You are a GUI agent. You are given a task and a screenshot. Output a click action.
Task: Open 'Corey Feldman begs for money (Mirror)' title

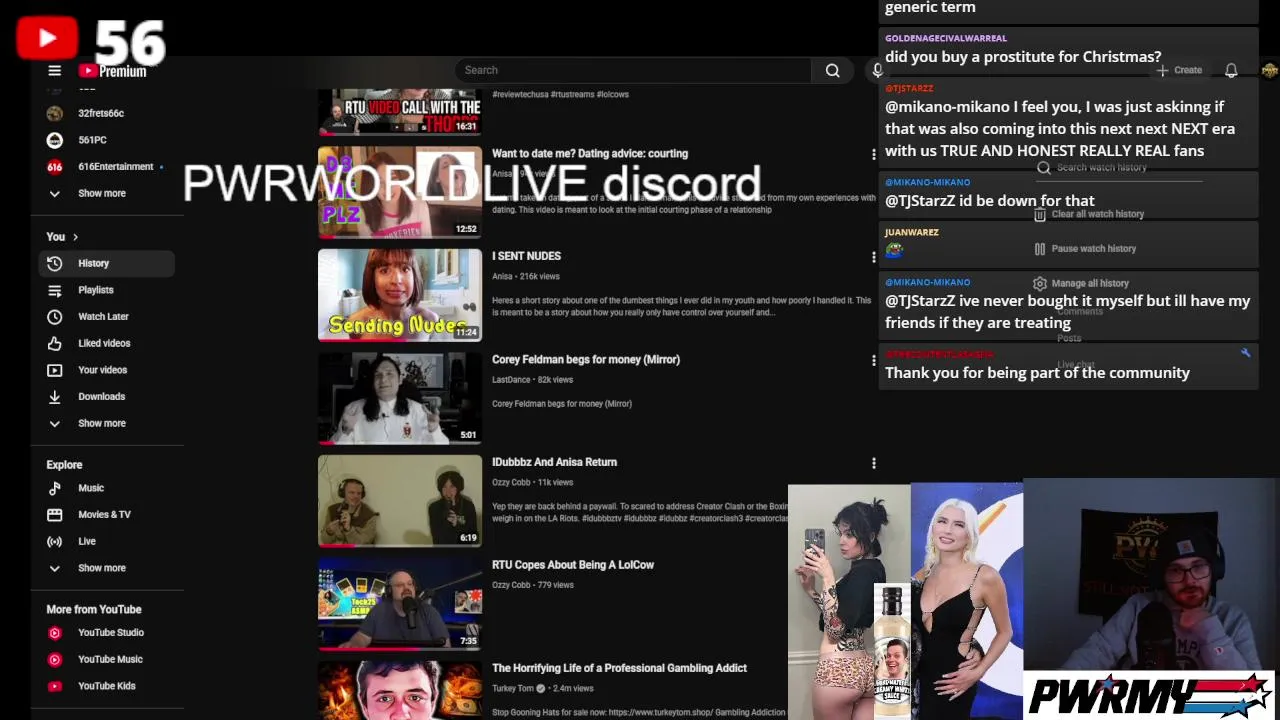coord(586,359)
